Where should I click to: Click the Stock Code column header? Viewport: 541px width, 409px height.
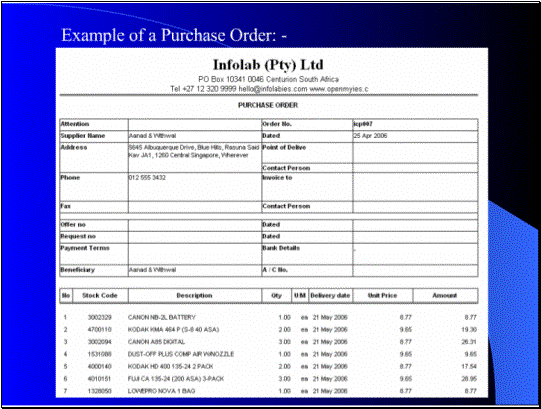coord(100,296)
